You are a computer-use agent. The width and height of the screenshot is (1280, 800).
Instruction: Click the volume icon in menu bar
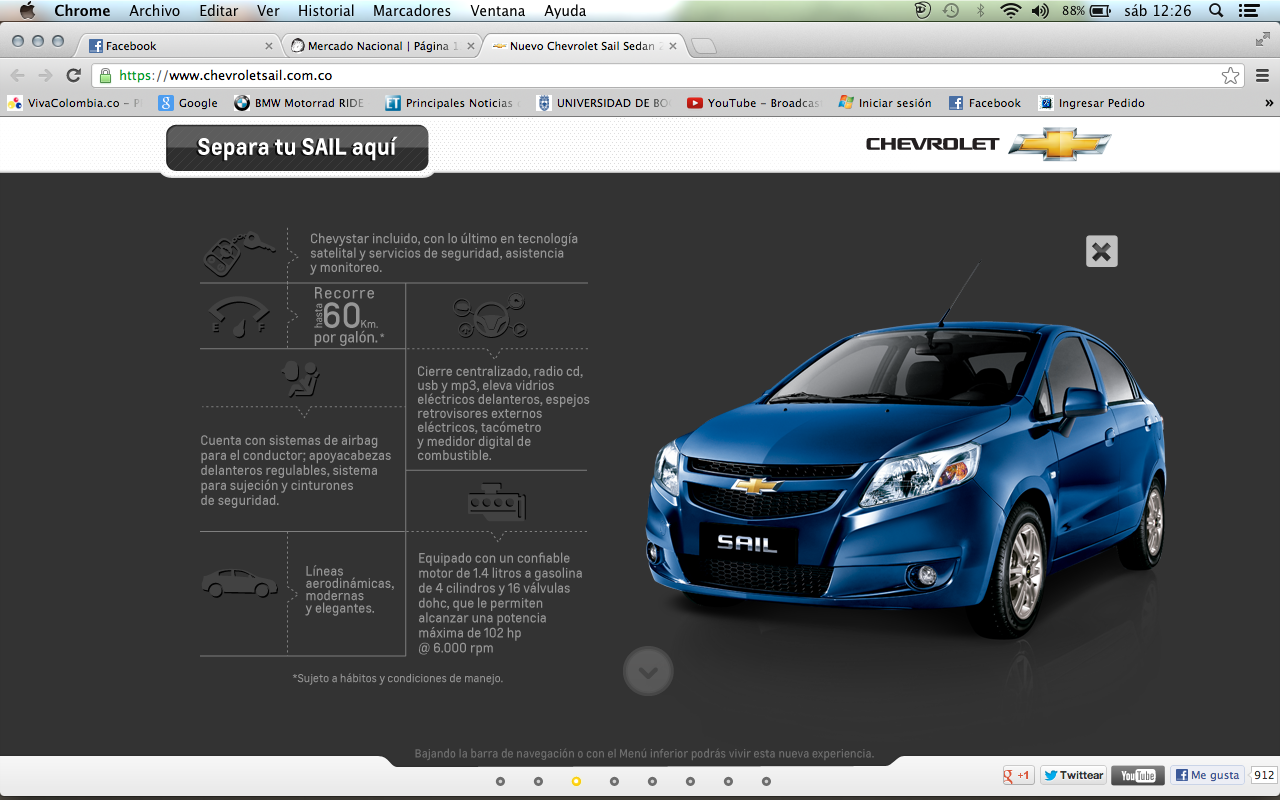1041,11
